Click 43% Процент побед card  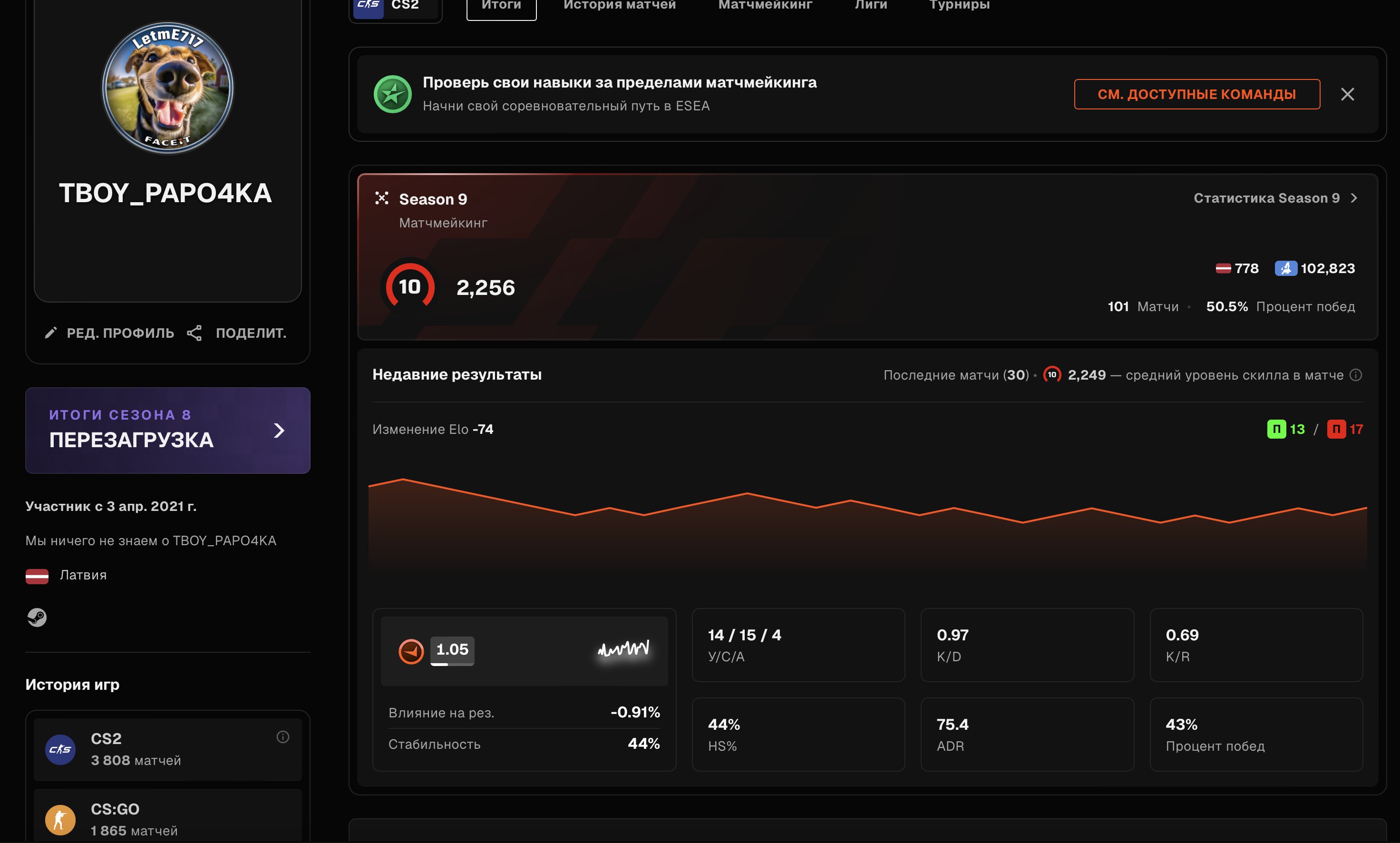[1256, 735]
